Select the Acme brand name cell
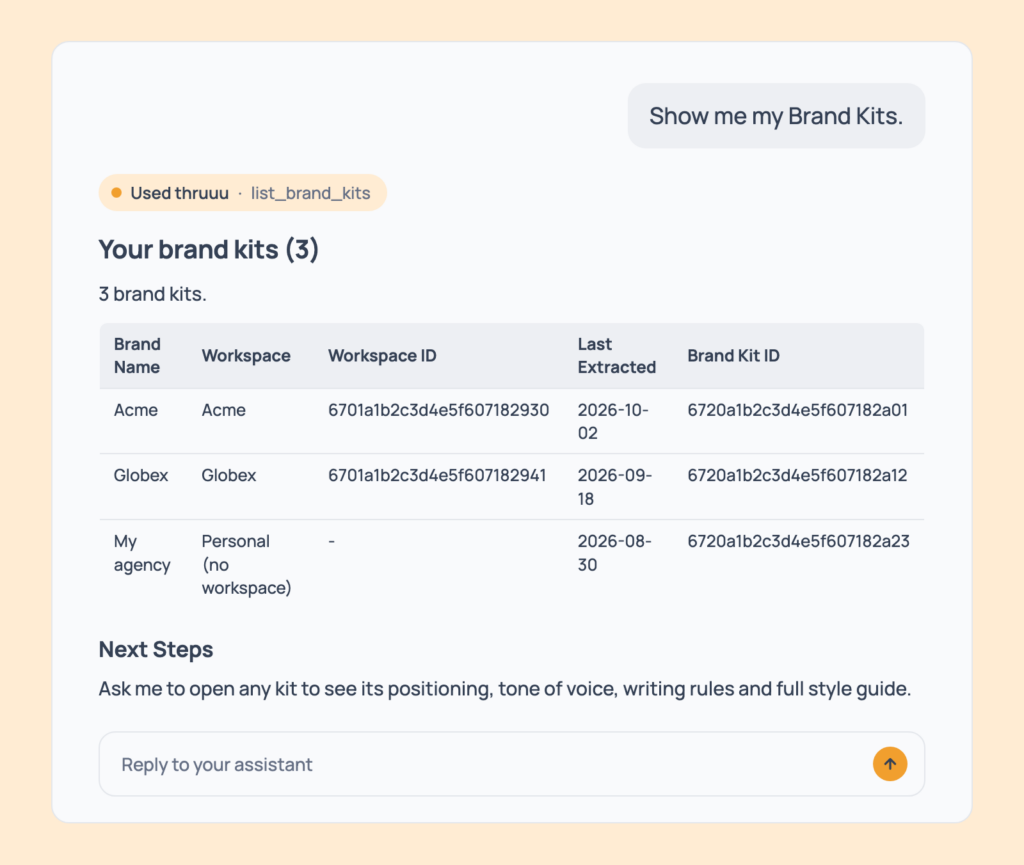 [x=136, y=410]
